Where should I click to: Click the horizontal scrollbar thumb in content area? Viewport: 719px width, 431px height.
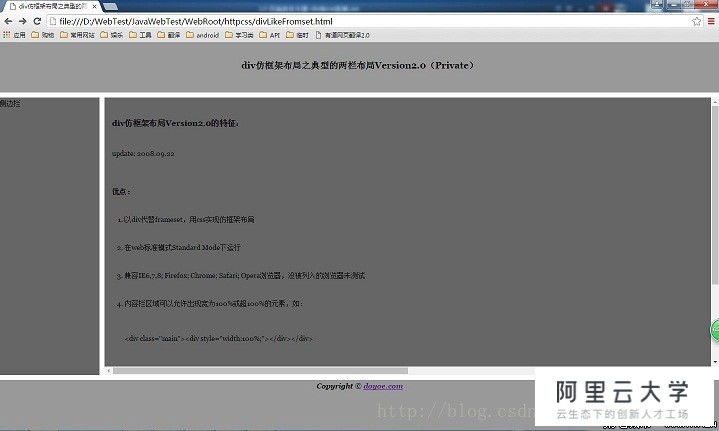pyautogui.click(x=260, y=370)
